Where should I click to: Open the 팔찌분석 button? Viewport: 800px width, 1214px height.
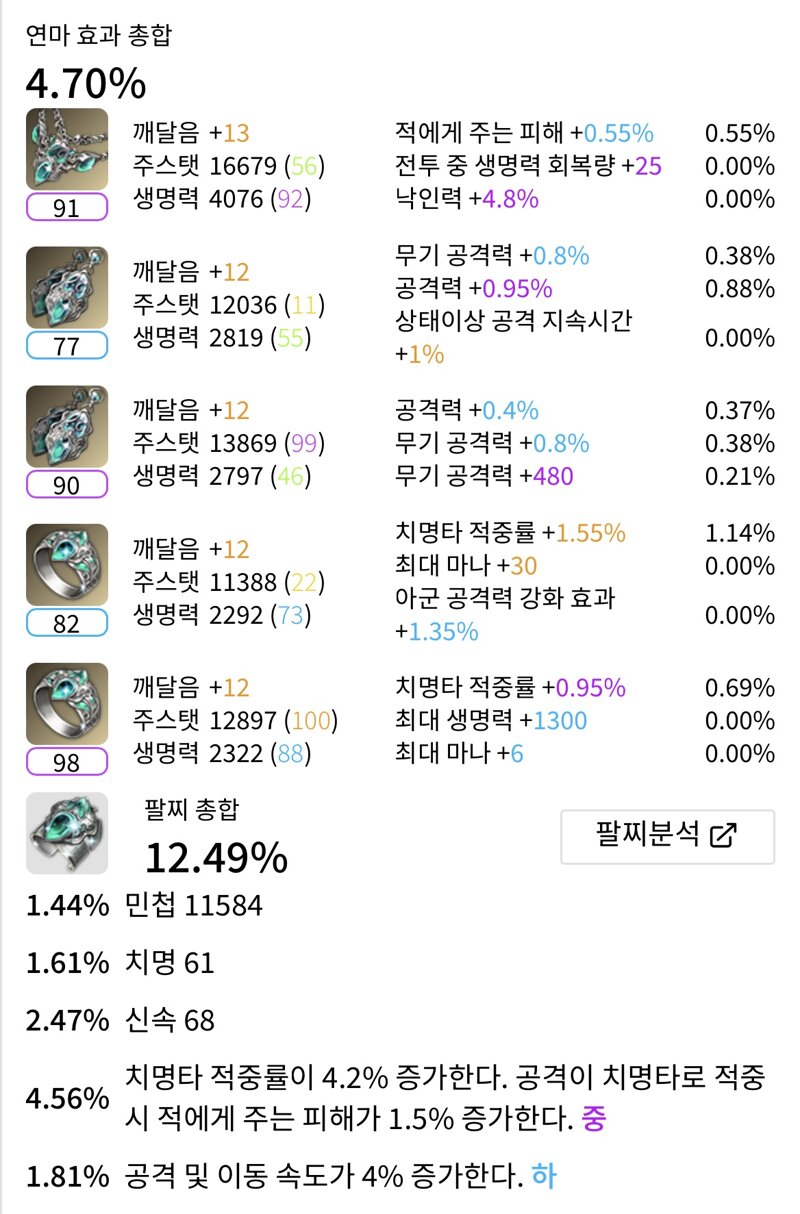click(667, 836)
